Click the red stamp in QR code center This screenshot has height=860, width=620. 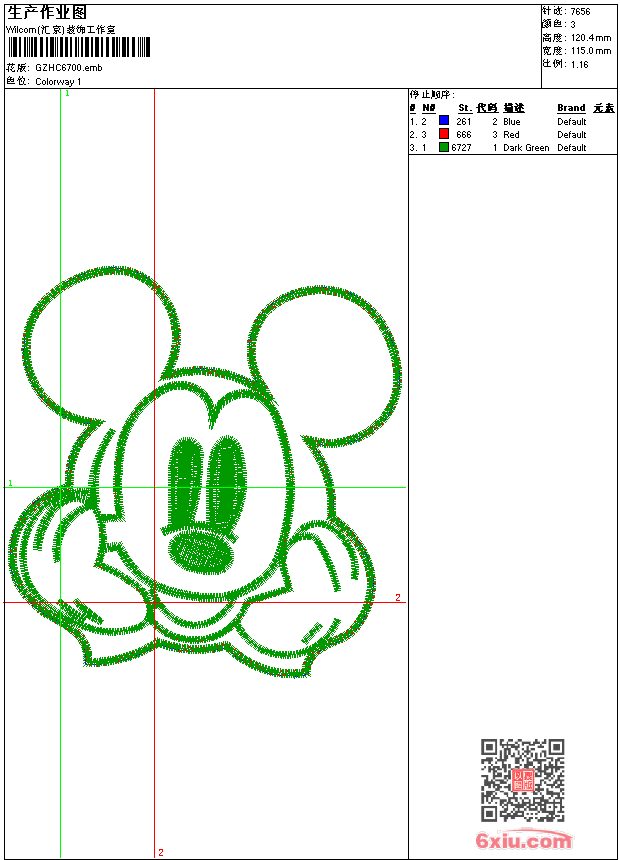pos(522,781)
